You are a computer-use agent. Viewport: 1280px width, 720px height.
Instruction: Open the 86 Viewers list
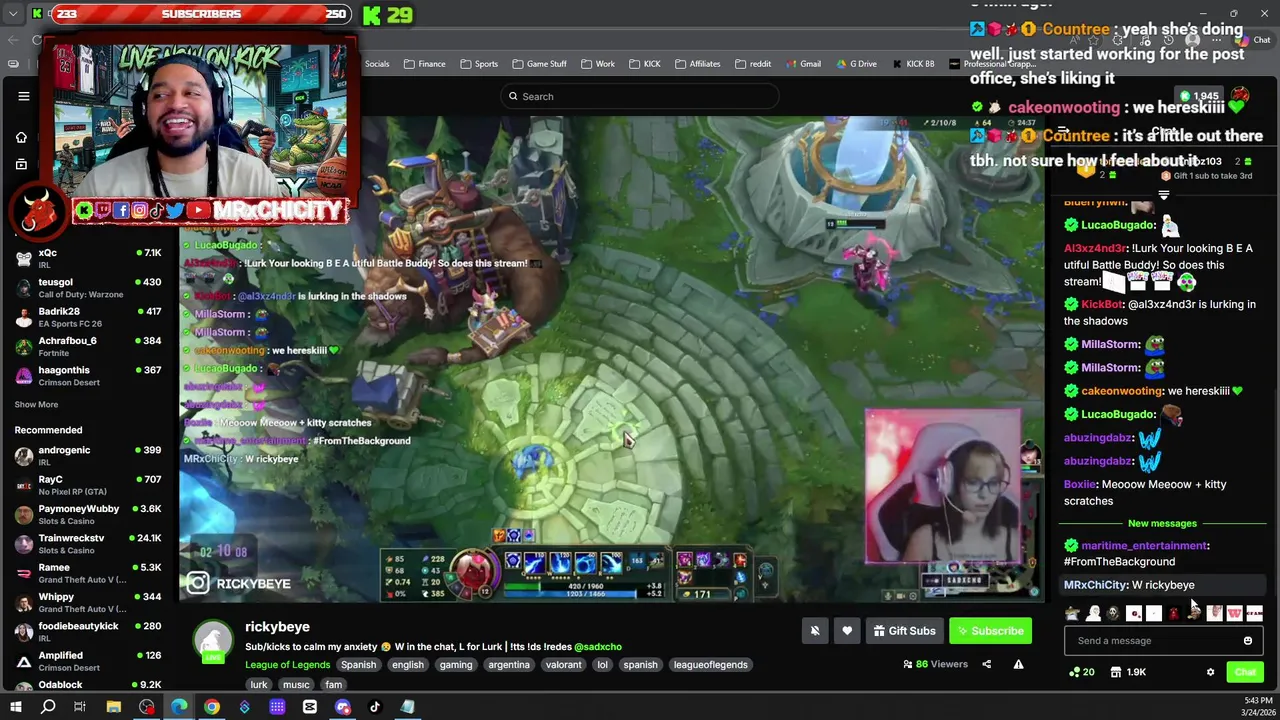coord(935,664)
